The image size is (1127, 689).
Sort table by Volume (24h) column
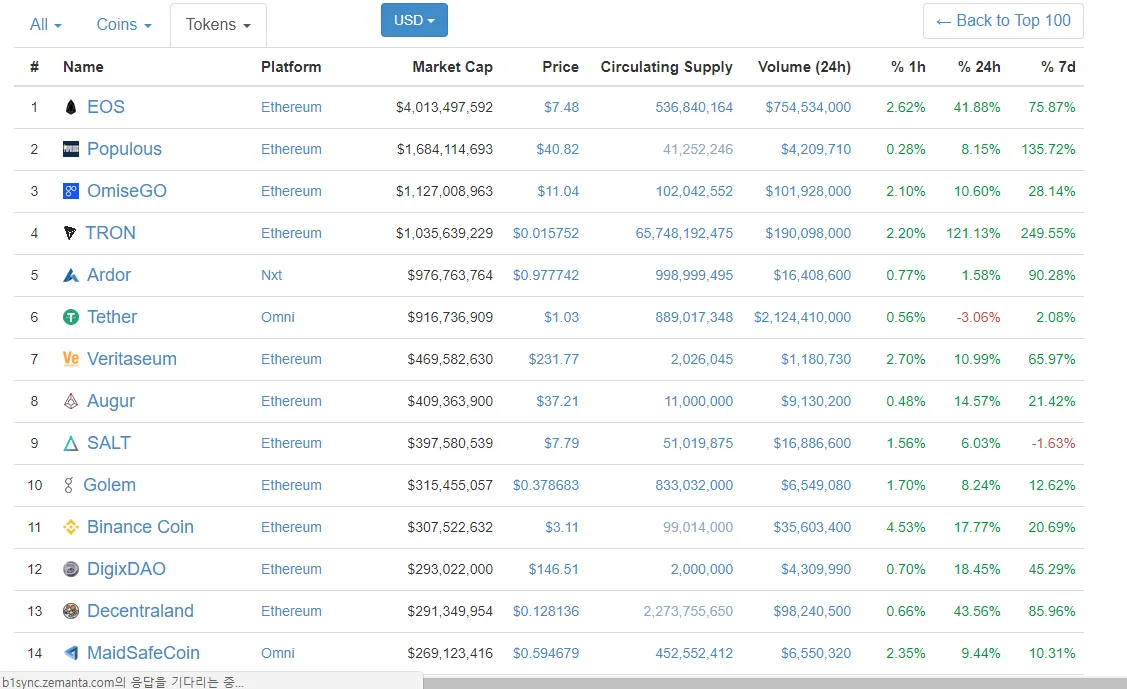(804, 67)
